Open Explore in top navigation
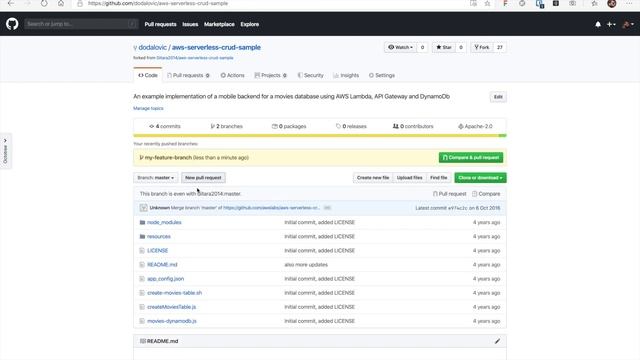Viewport: 640px width, 360px height. tap(249, 24)
